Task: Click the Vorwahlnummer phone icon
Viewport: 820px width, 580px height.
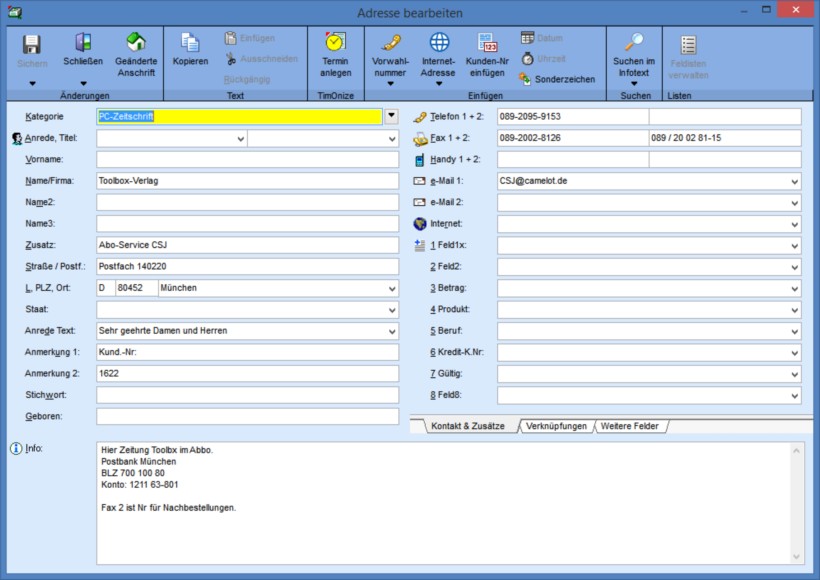Action: click(391, 42)
